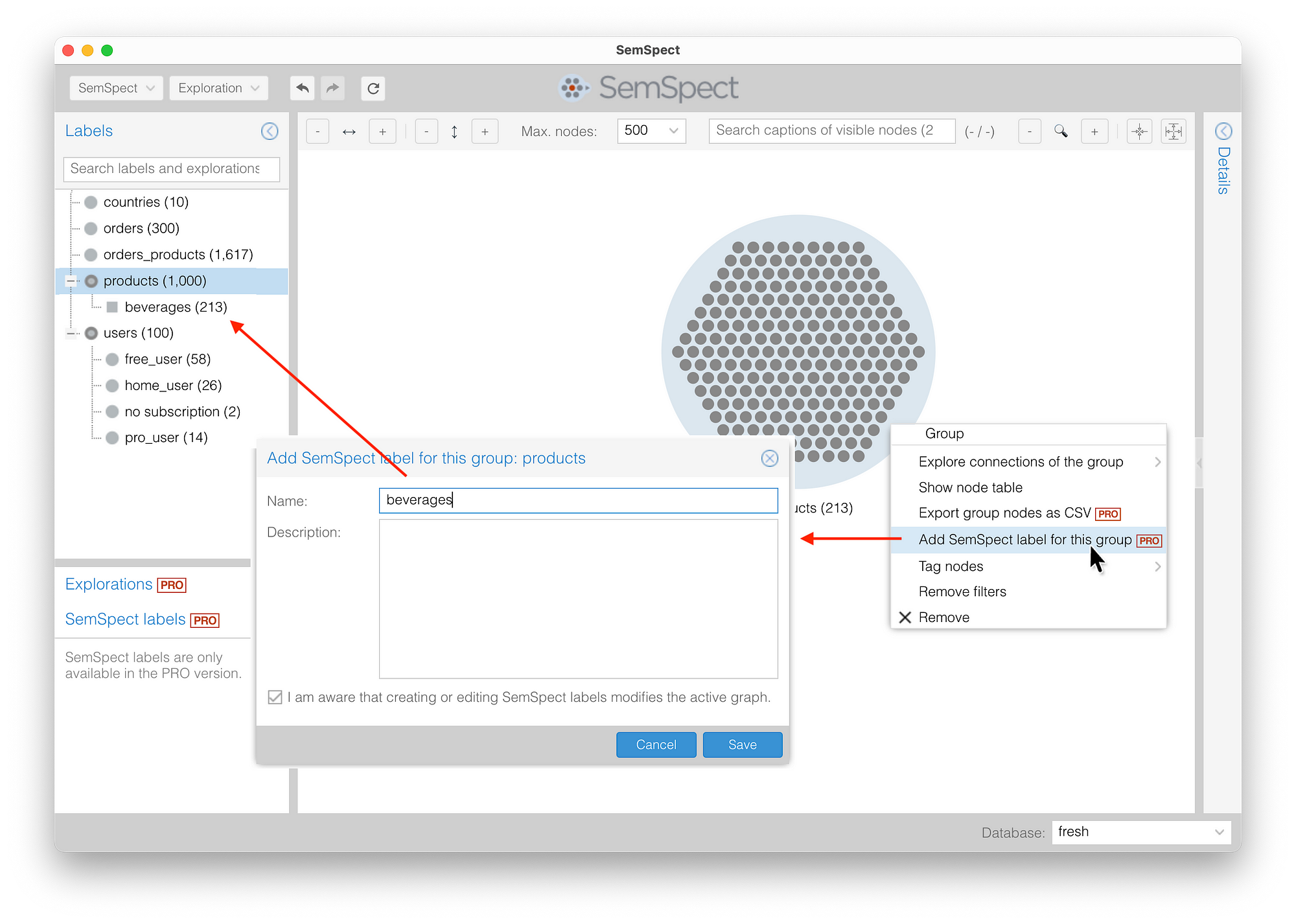The image size is (1296, 924).
Task: Click the zoom out icon on canvas
Action: (x=1025, y=131)
